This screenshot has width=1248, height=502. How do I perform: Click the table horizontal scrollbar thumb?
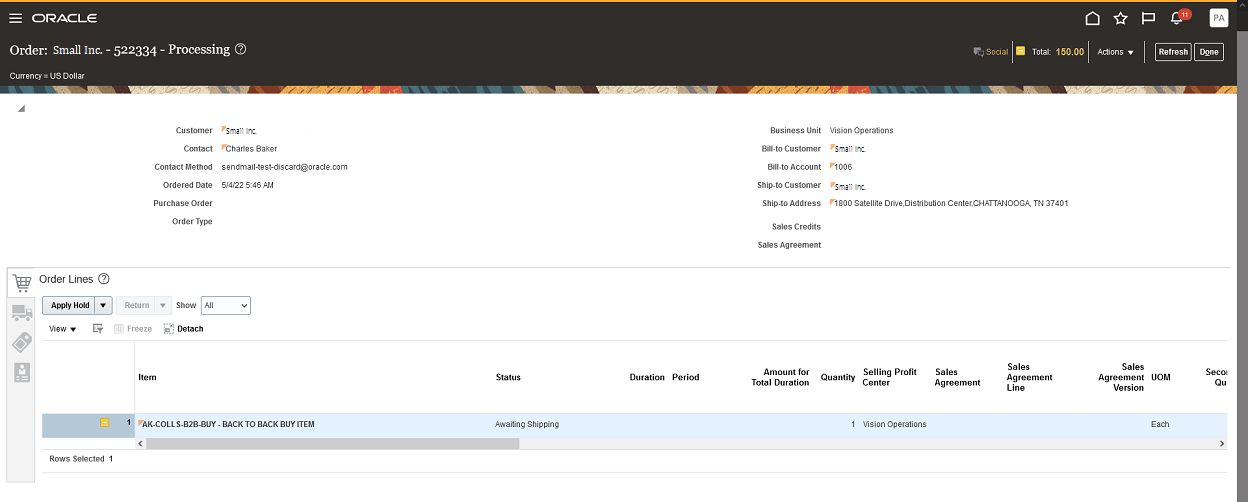click(333, 443)
